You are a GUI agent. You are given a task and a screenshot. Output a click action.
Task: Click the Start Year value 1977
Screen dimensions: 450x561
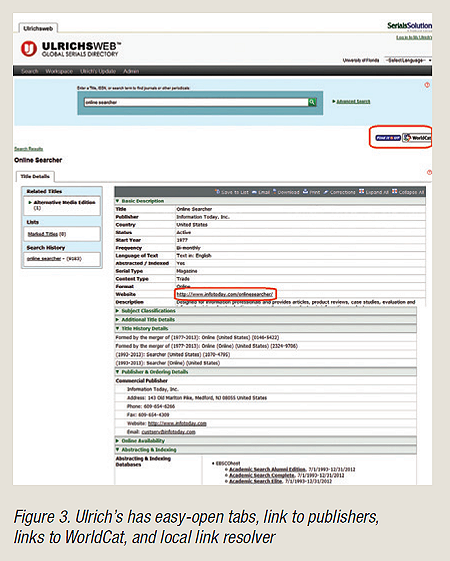pyautogui.click(x=182, y=240)
